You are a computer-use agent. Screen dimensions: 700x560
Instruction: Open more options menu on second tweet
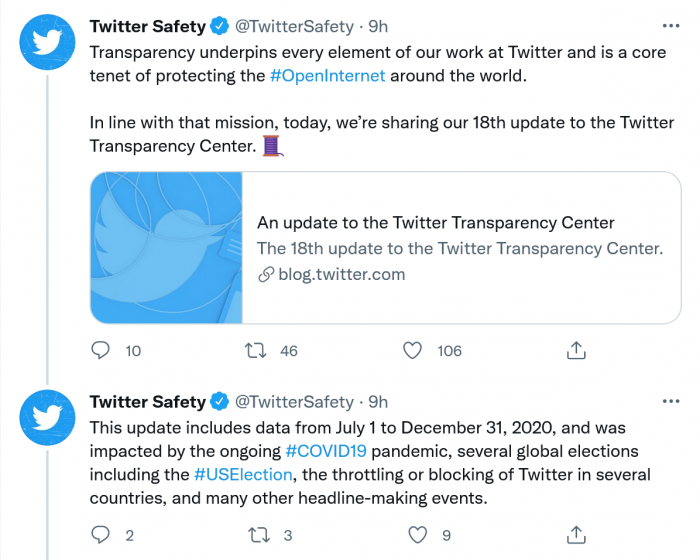[672, 401]
